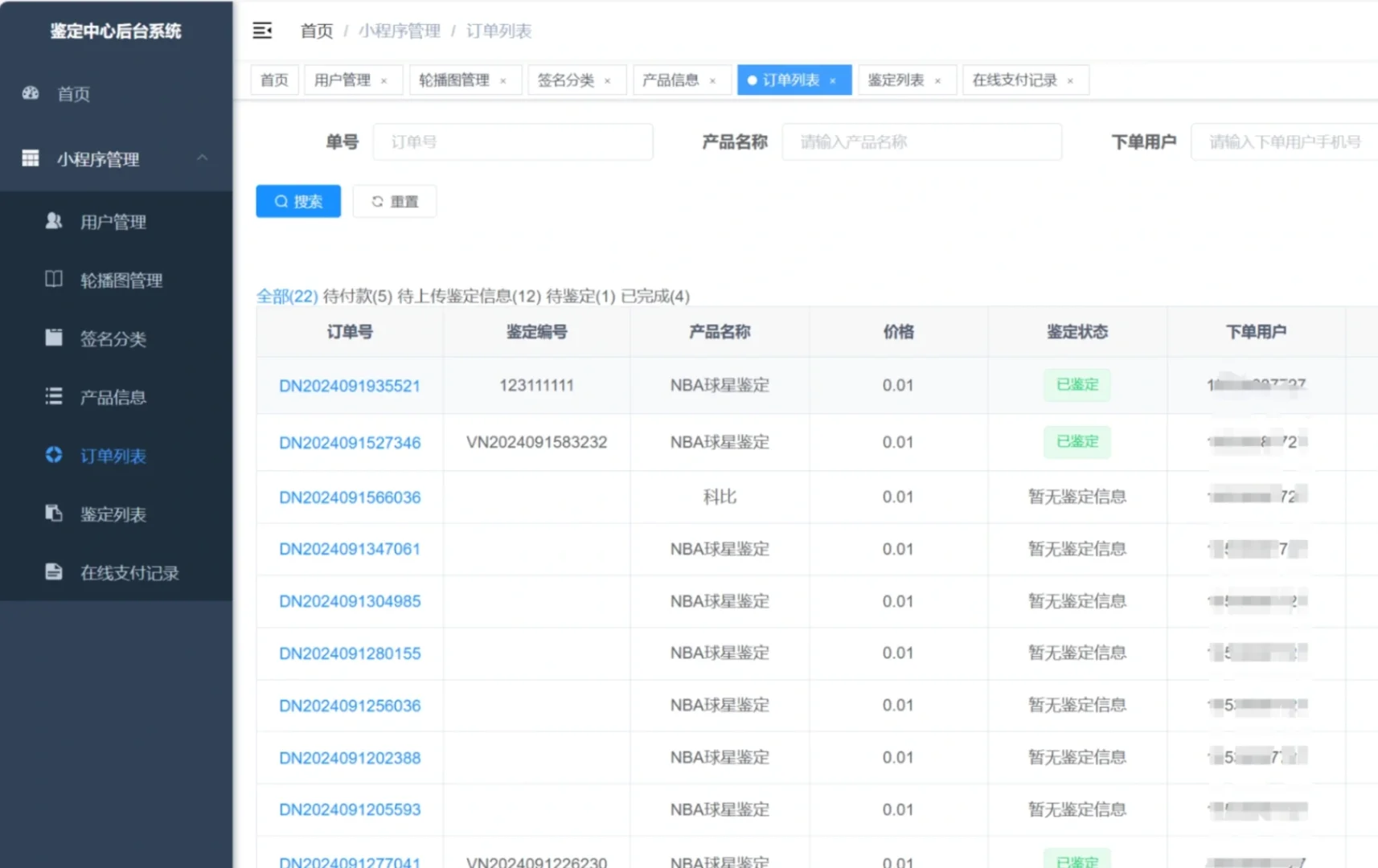This screenshot has width=1378, height=868.
Task: Close the 在线支付记录 tab
Action: (1070, 80)
